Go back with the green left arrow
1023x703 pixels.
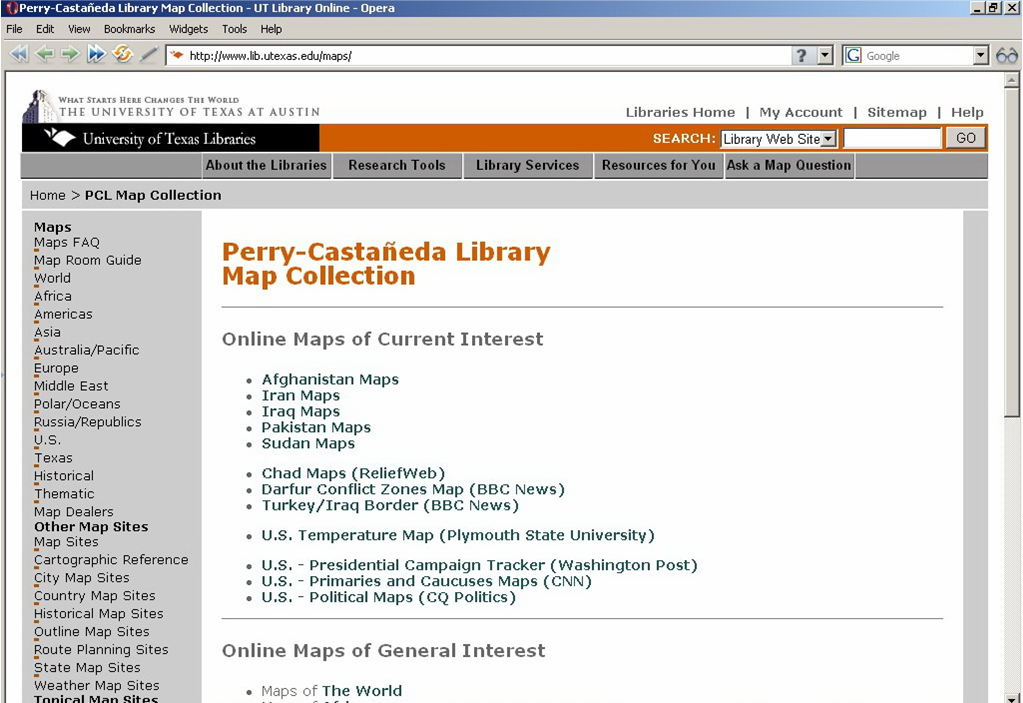(x=44, y=55)
